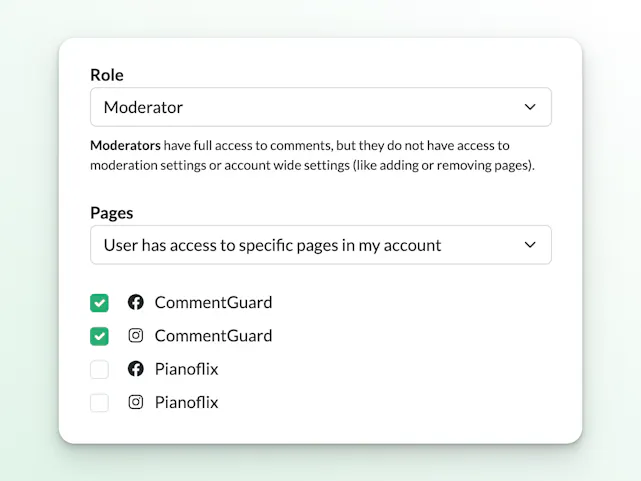Image resolution: width=641 pixels, height=481 pixels.
Task: Click the chevron arrow in Pages dropdown
Action: [530, 245]
